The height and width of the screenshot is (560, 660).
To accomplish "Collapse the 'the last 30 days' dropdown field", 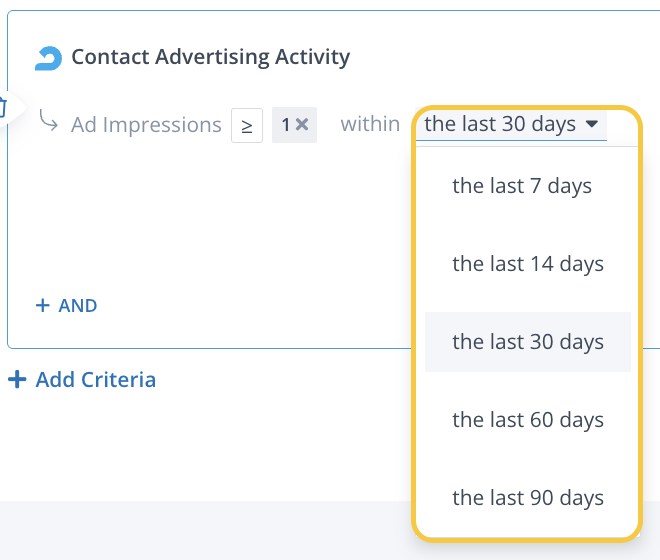I will (x=510, y=125).
